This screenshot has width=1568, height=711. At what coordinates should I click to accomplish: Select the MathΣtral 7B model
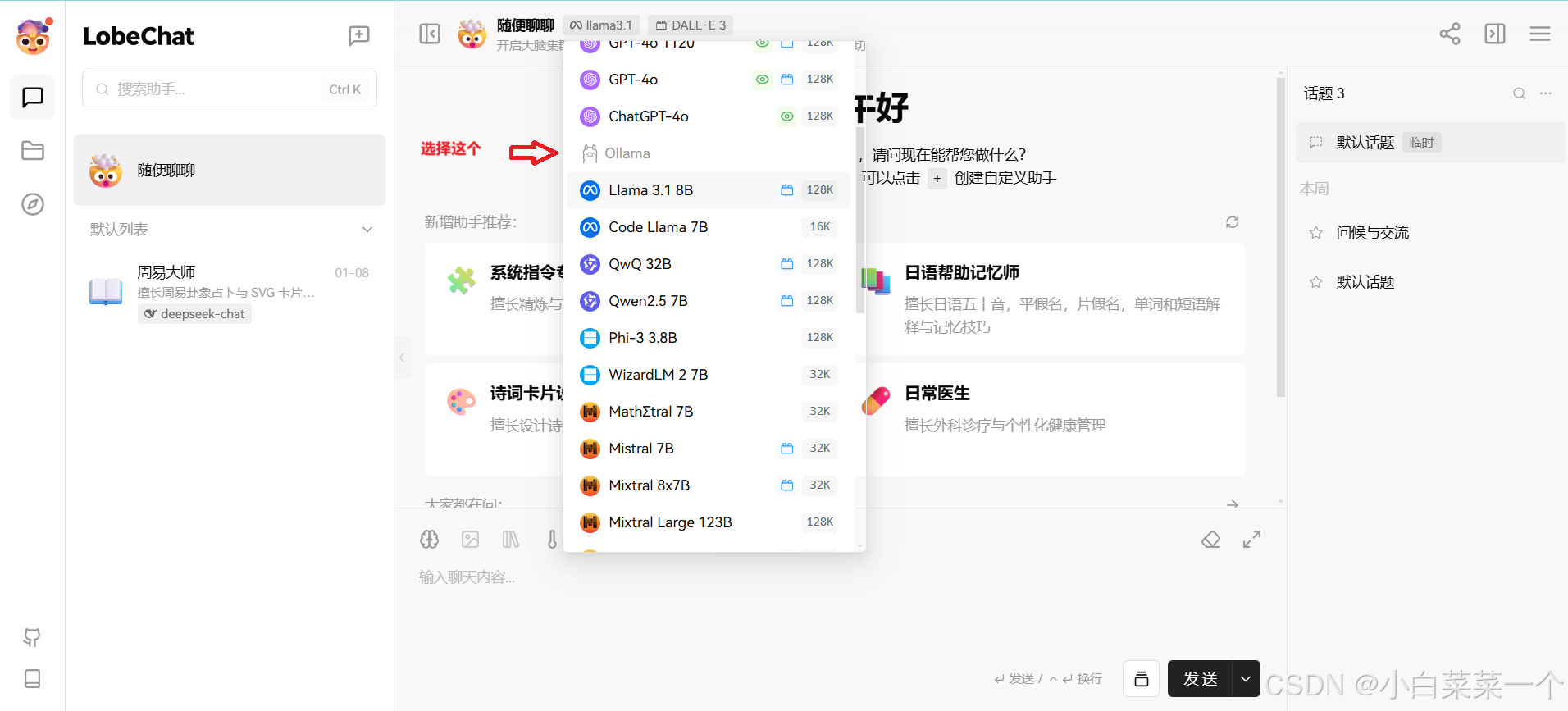[709, 412]
